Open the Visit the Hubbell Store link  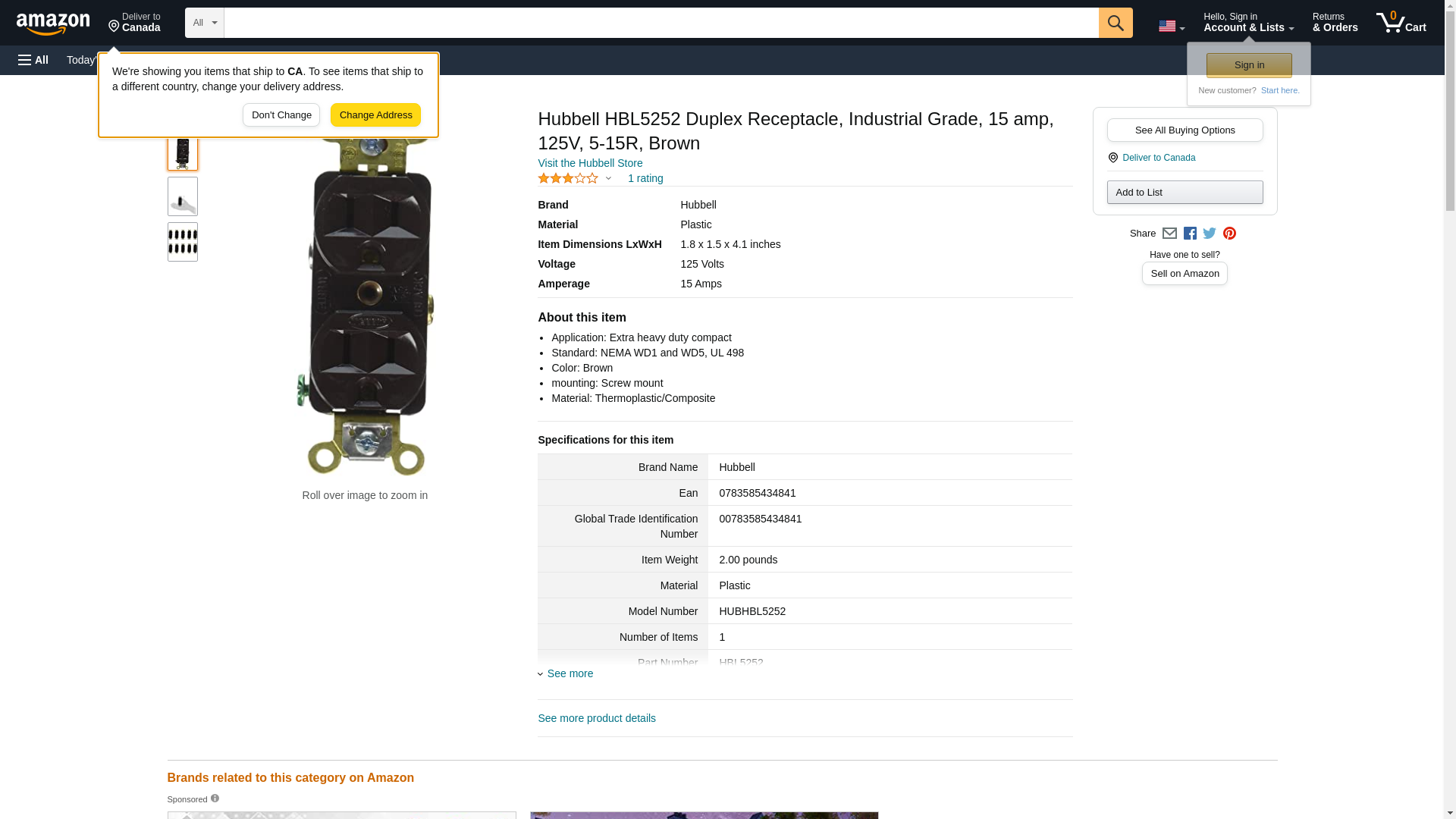coord(590,163)
